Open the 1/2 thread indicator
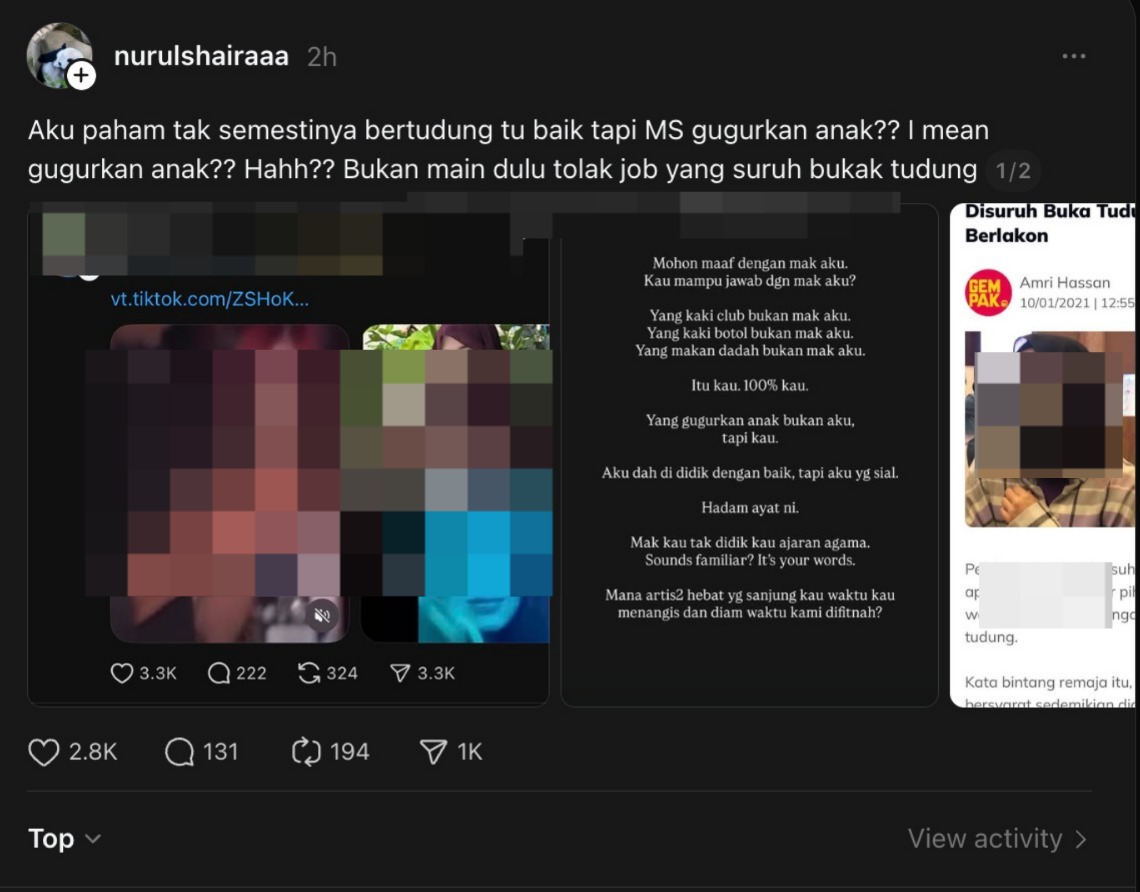This screenshot has height=892, width=1140. click(1013, 171)
